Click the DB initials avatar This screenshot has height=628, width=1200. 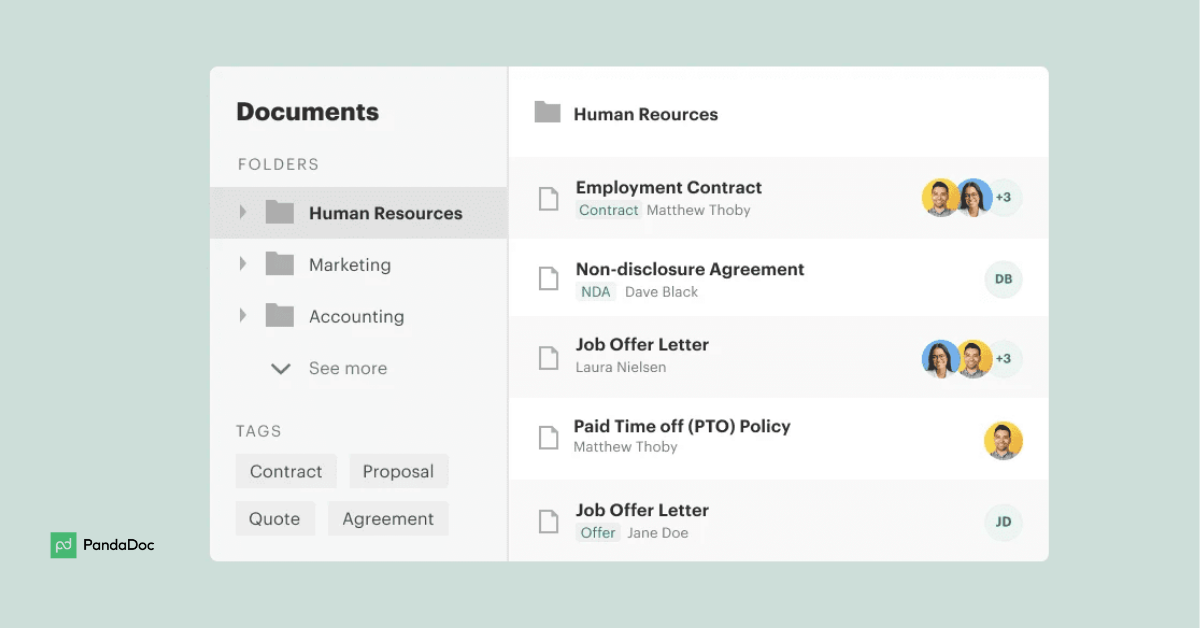click(x=1003, y=280)
